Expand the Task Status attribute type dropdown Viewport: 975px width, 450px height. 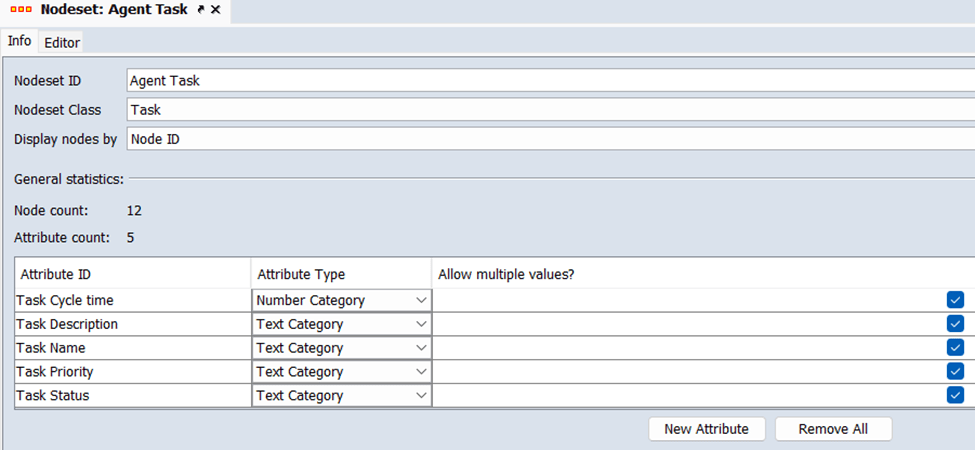341,396
